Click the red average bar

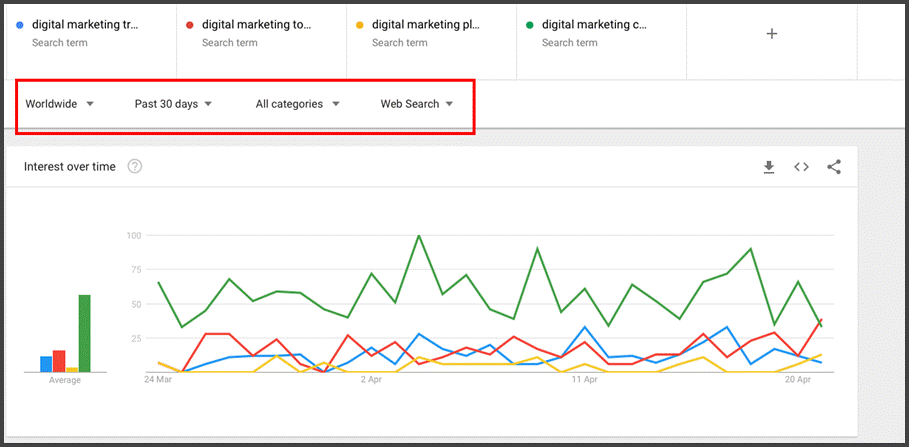pyautogui.click(x=59, y=361)
